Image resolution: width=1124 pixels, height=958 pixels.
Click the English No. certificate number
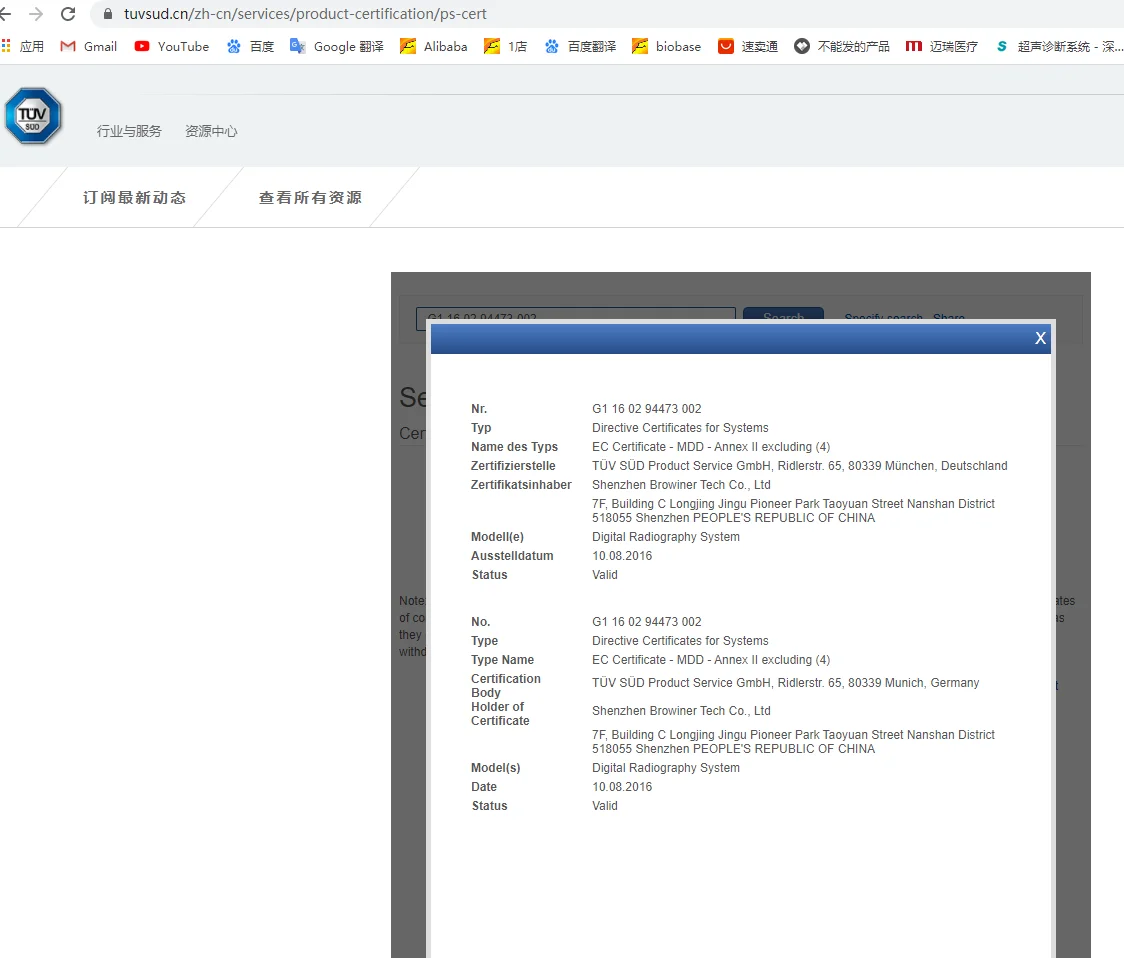click(x=647, y=622)
